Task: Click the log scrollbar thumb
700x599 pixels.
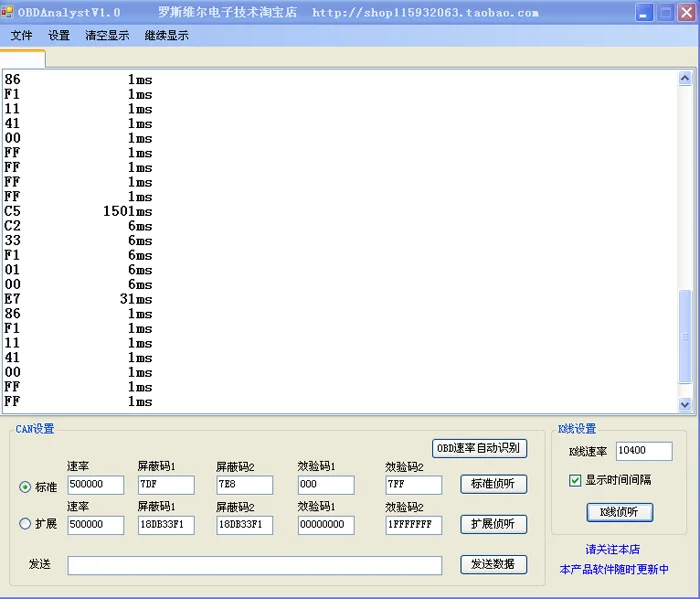Action: pos(685,336)
